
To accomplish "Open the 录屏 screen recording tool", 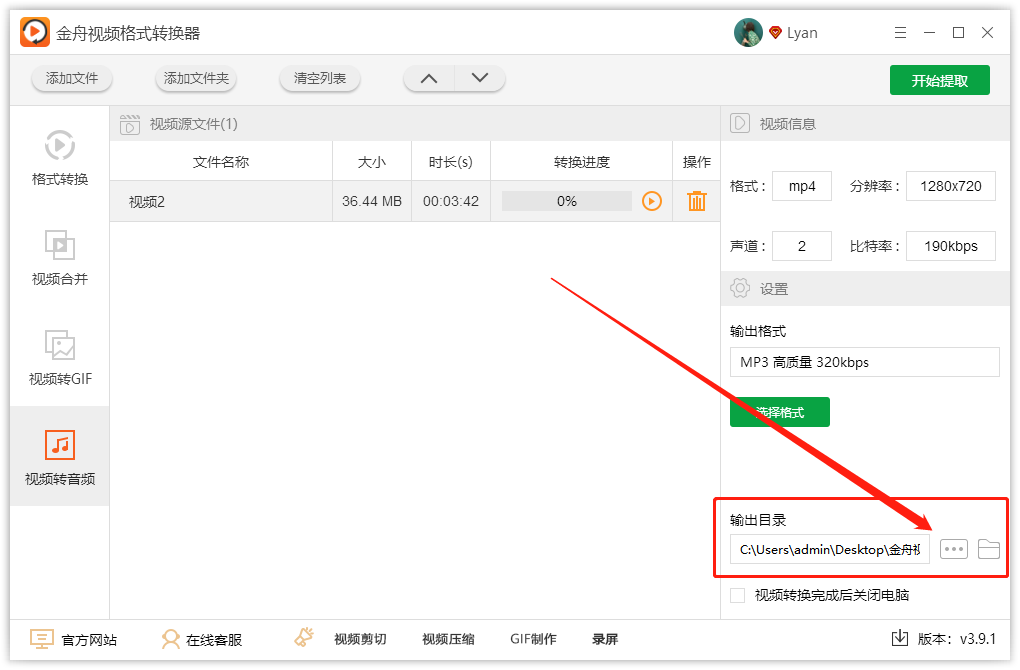I will pos(605,639).
